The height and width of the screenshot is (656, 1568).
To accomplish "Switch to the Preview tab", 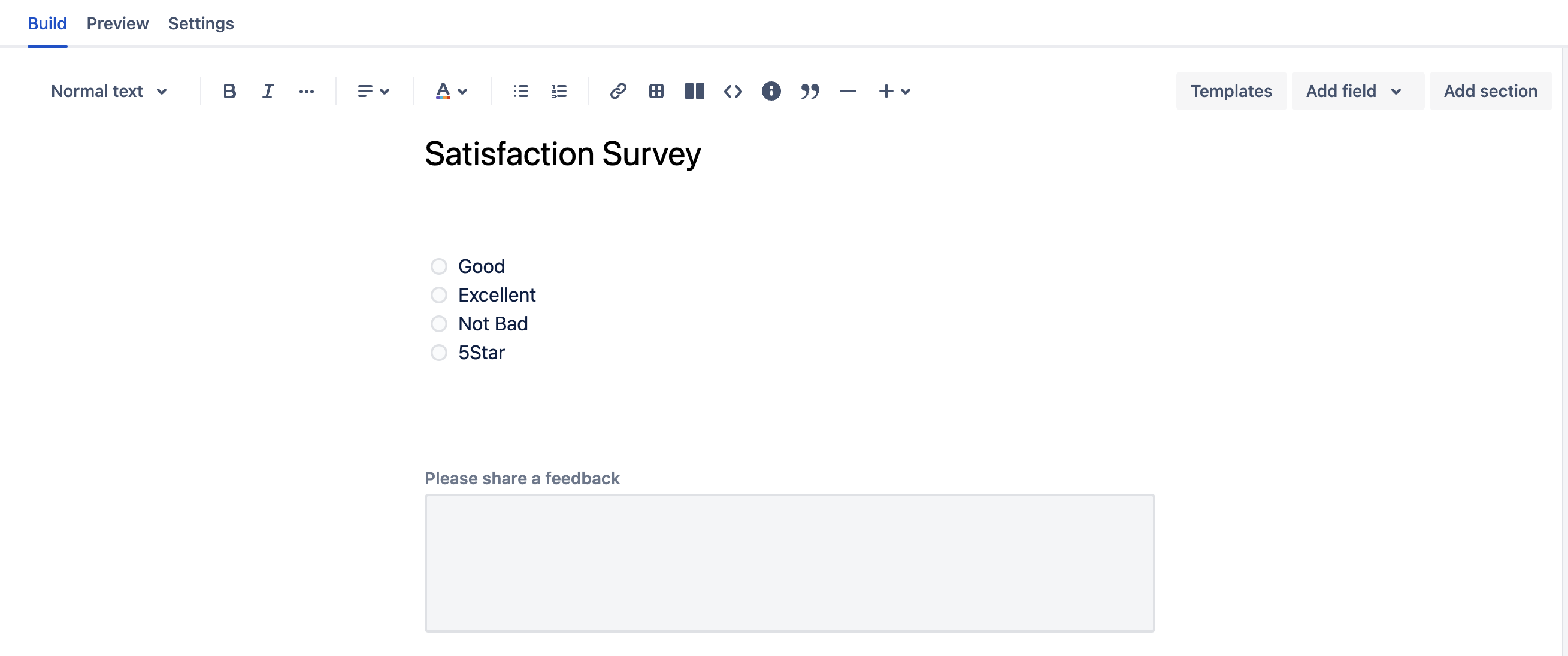I will pyautogui.click(x=117, y=23).
